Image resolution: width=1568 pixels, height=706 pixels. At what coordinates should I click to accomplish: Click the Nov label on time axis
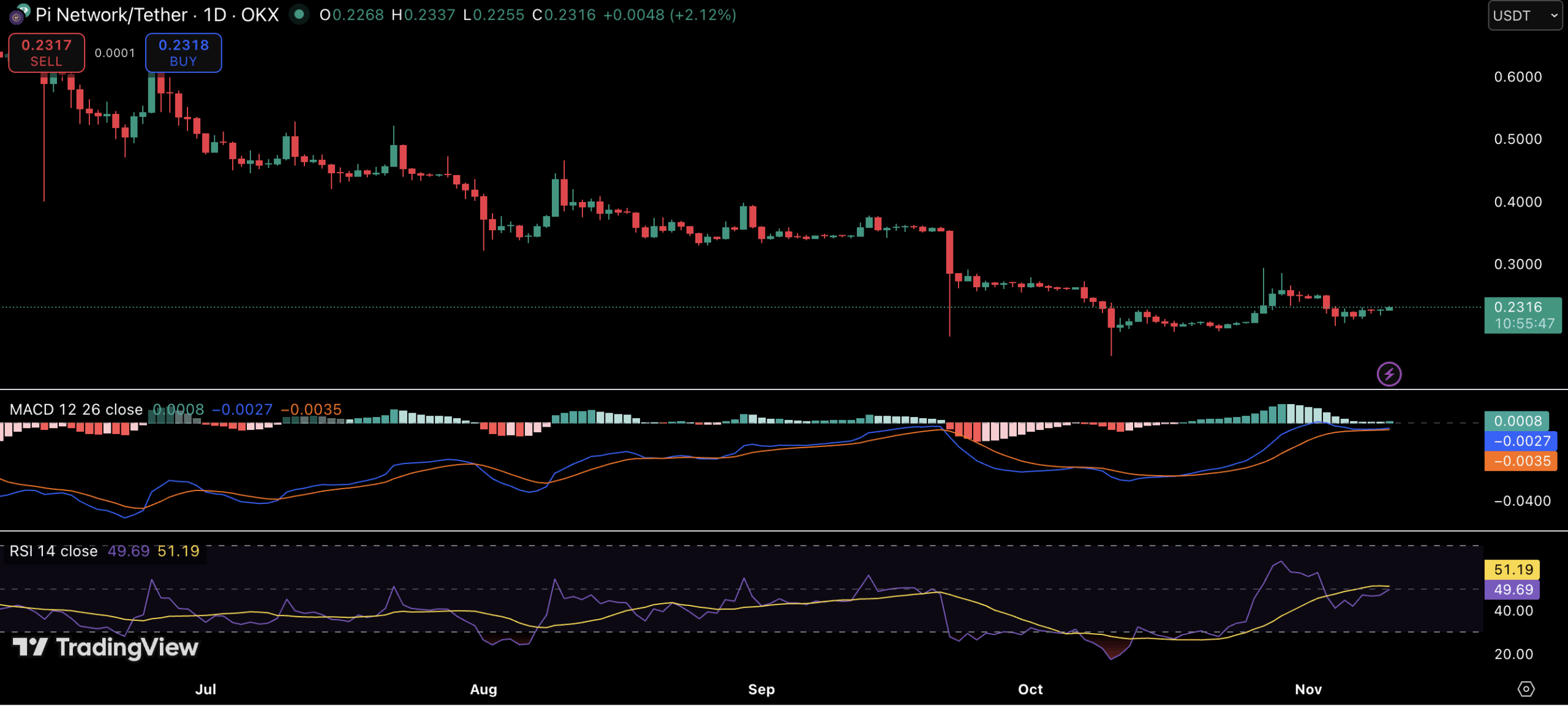(1308, 689)
